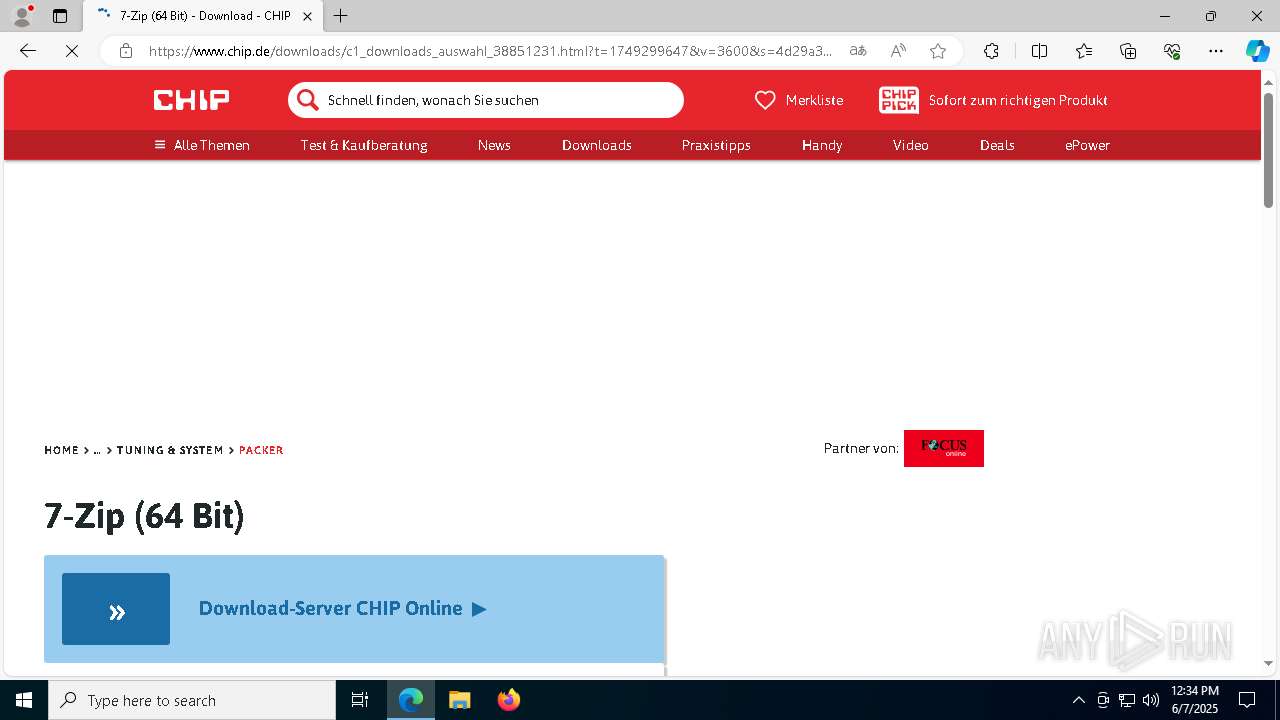The width and height of the screenshot is (1280, 720).
Task: Open Task View on taskbar
Action: click(x=360, y=700)
